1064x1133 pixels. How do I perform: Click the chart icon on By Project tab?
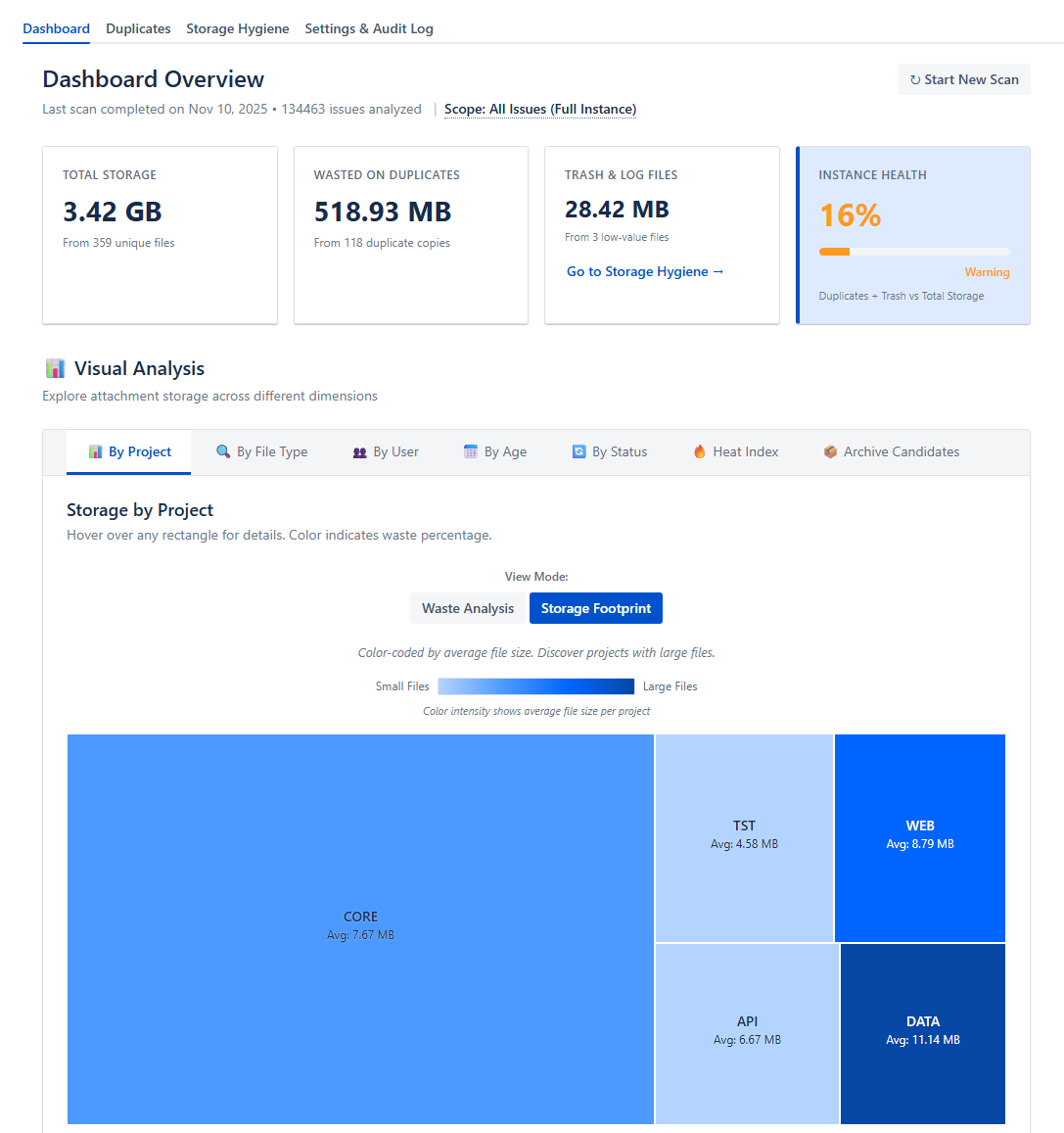(x=95, y=451)
